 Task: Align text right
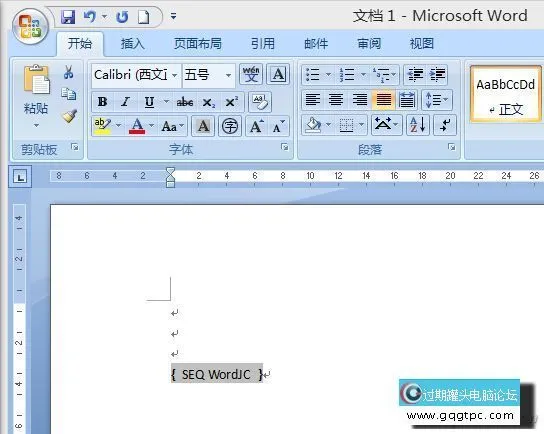tap(359, 100)
